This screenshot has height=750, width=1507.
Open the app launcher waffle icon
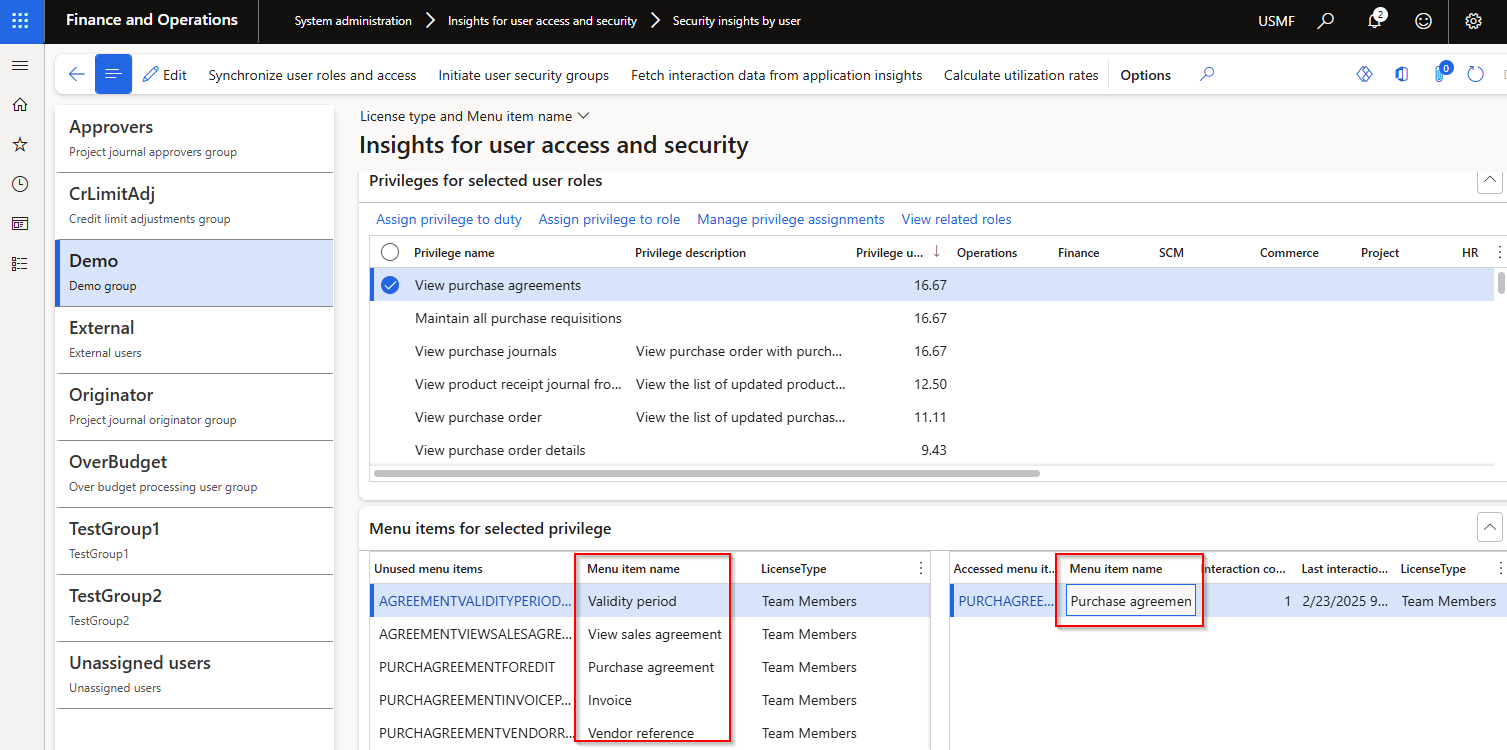pos(20,21)
